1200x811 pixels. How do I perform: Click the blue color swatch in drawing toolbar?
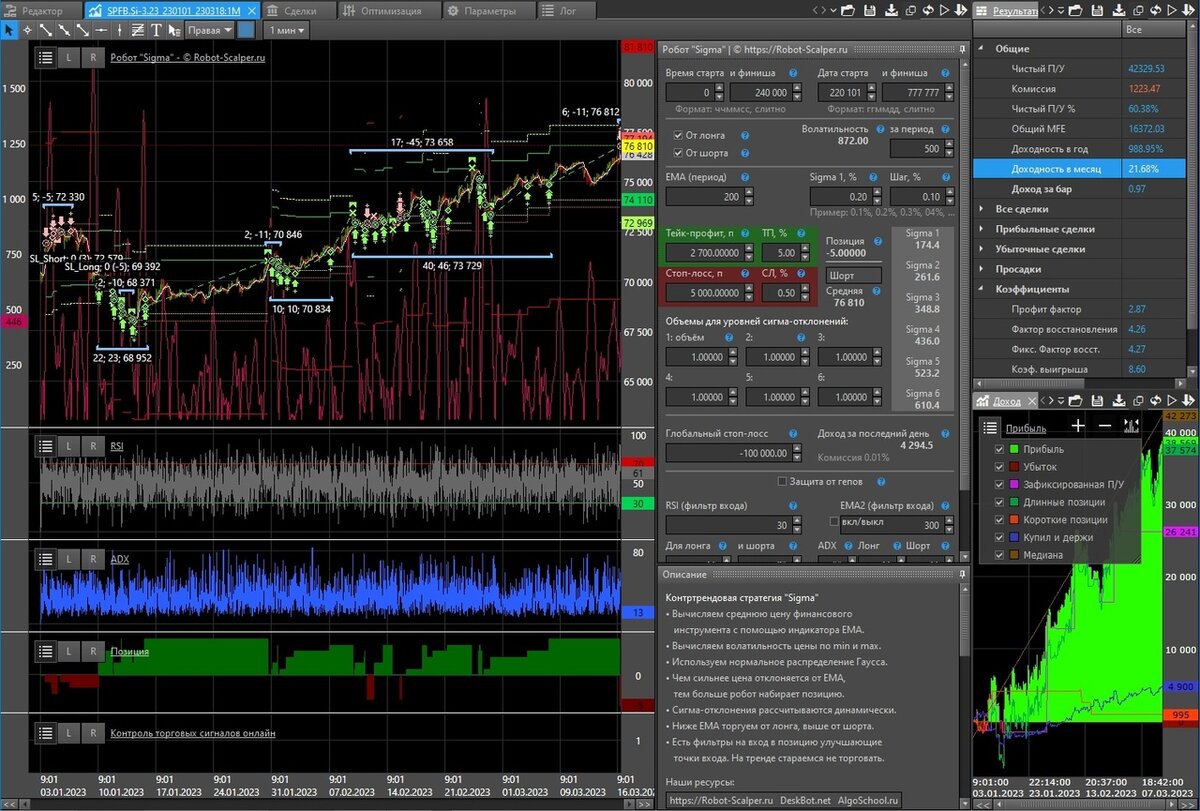[x=246, y=30]
